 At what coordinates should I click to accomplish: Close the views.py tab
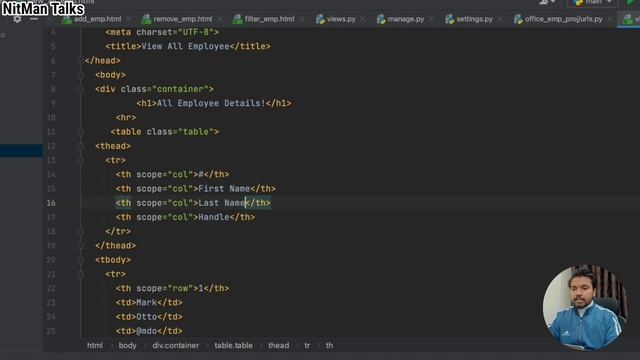pos(363,19)
